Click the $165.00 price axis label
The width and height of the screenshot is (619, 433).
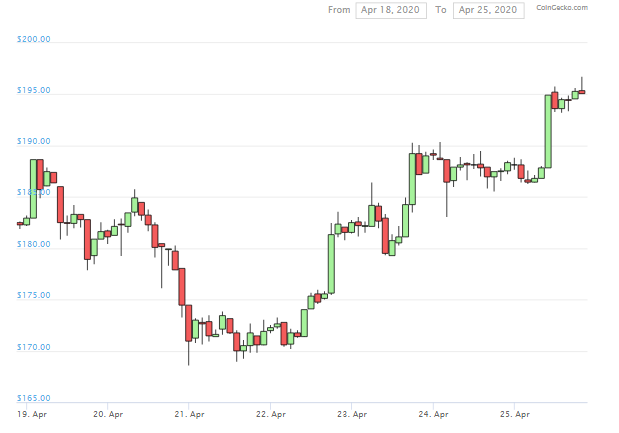point(34,398)
